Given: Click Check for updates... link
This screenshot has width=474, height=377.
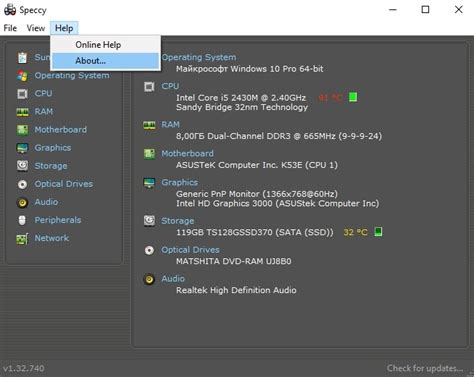Looking at the screenshot, I should pos(425,368).
